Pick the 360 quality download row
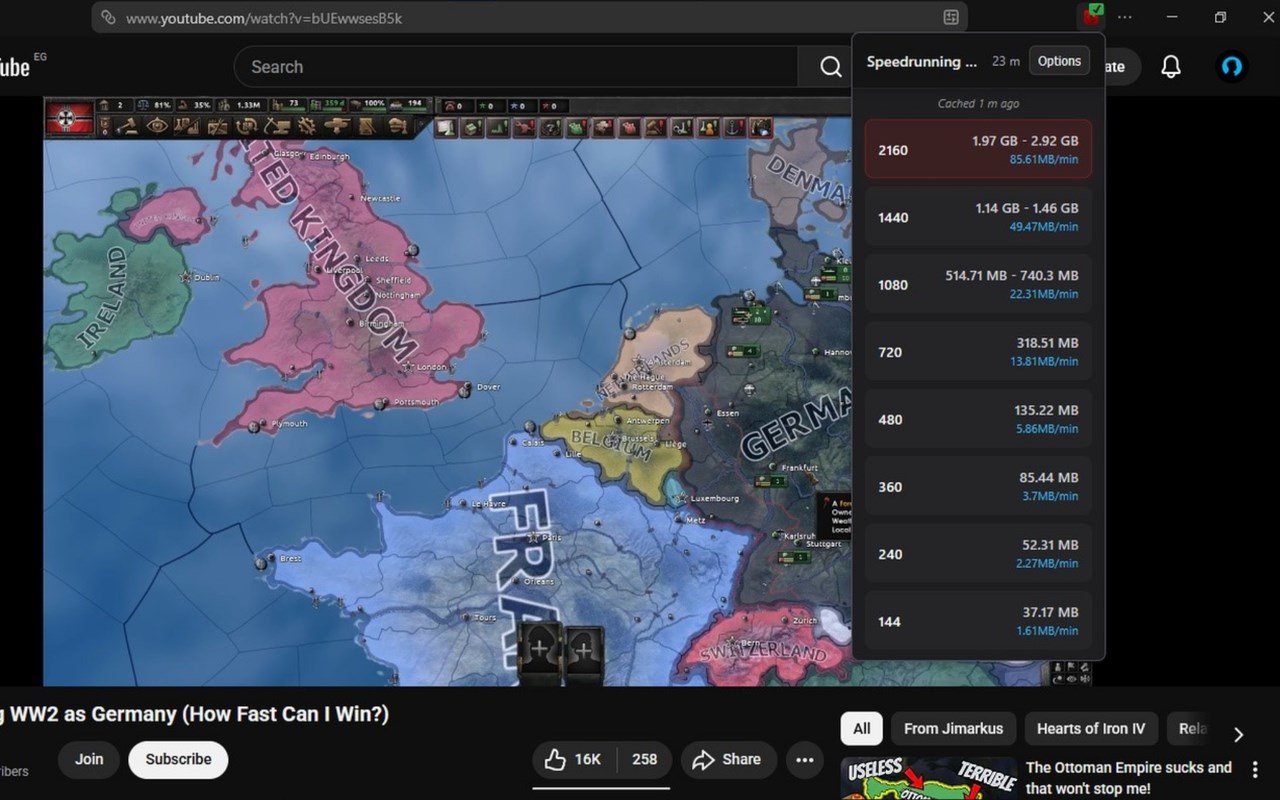 point(978,486)
